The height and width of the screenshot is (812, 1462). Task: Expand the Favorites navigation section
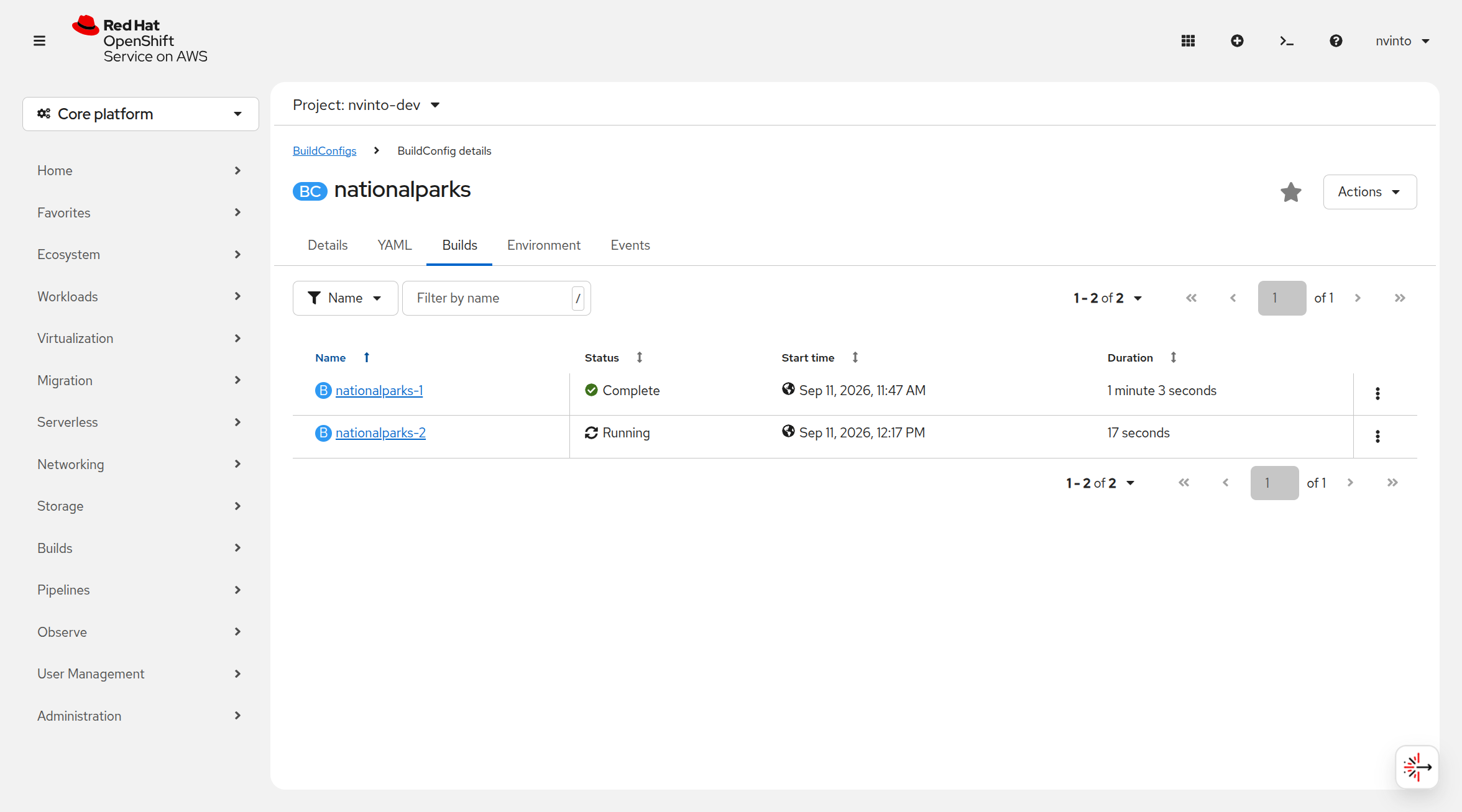click(139, 212)
